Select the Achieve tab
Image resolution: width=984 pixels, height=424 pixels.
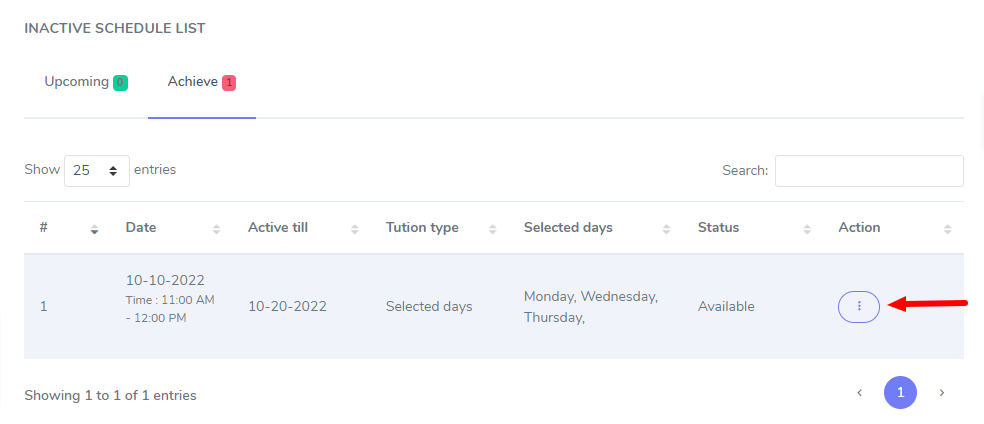pos(193,82)
